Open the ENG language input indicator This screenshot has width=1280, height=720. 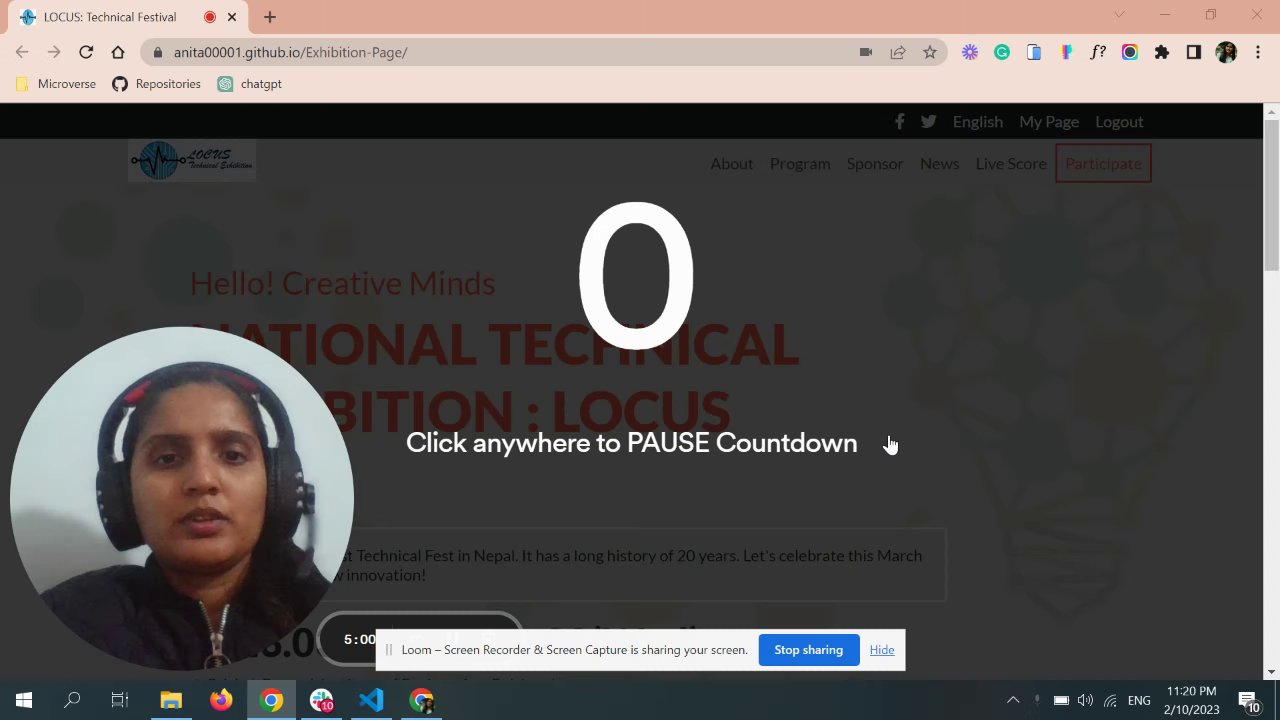click(1139, 700)
